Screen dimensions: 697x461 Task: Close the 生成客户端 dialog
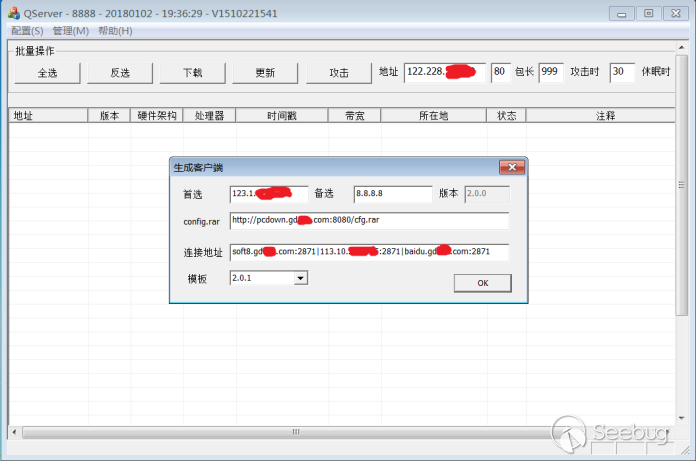512,167
